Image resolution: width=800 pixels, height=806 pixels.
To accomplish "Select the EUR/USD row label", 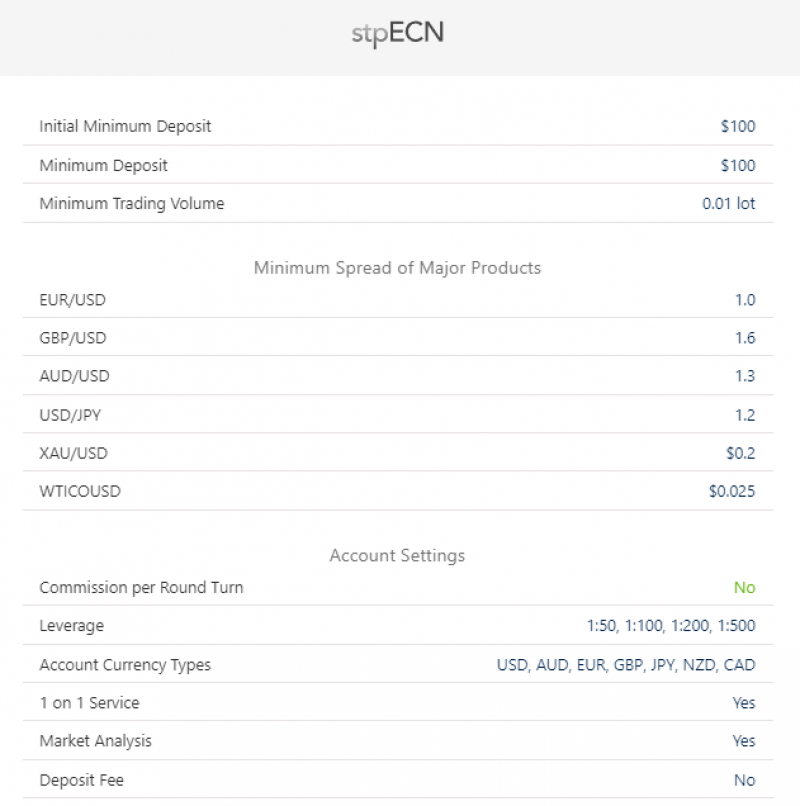I will coord(72,300).
